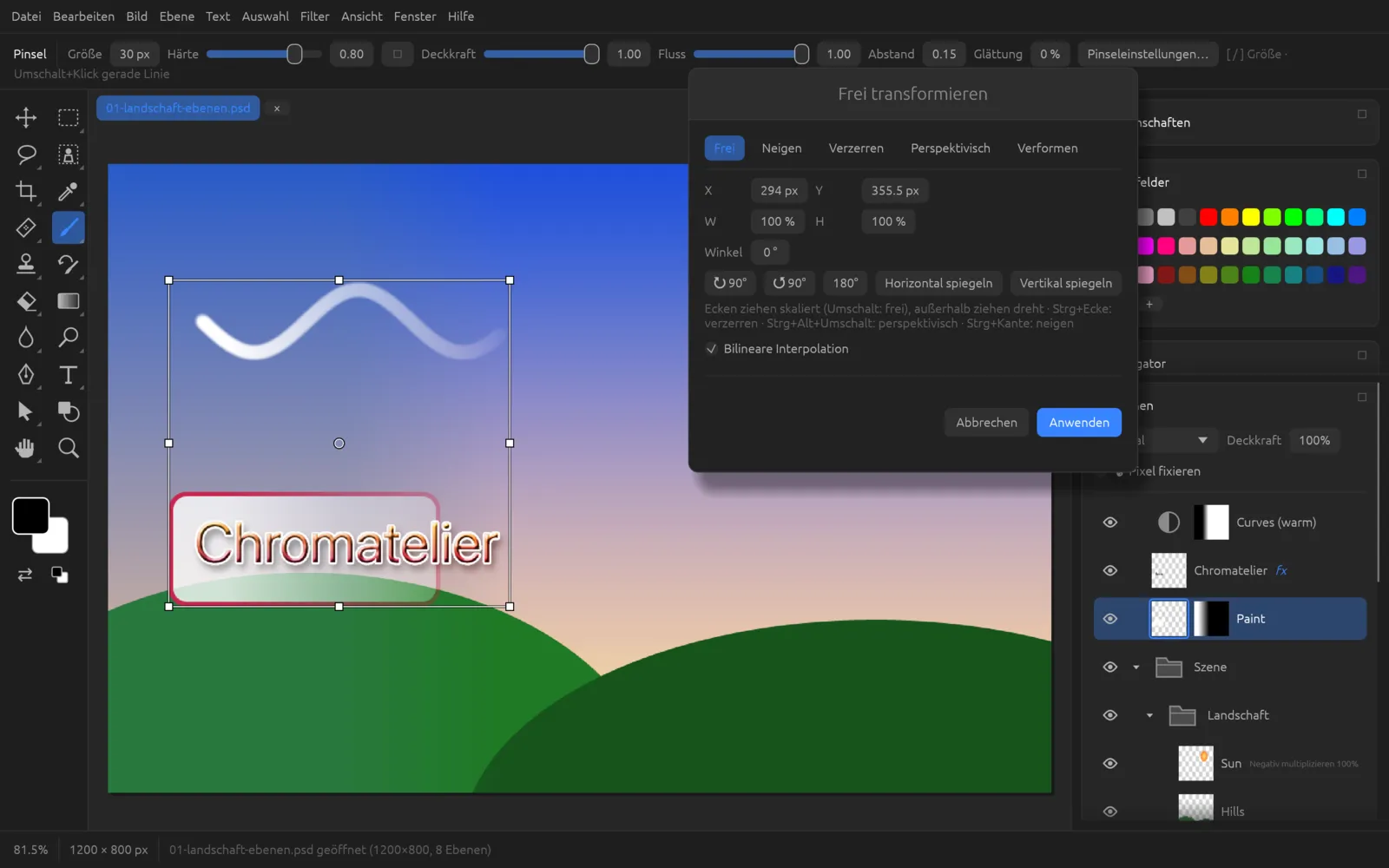
Task: Hide the Szene group
Action: pos(1110,667)
